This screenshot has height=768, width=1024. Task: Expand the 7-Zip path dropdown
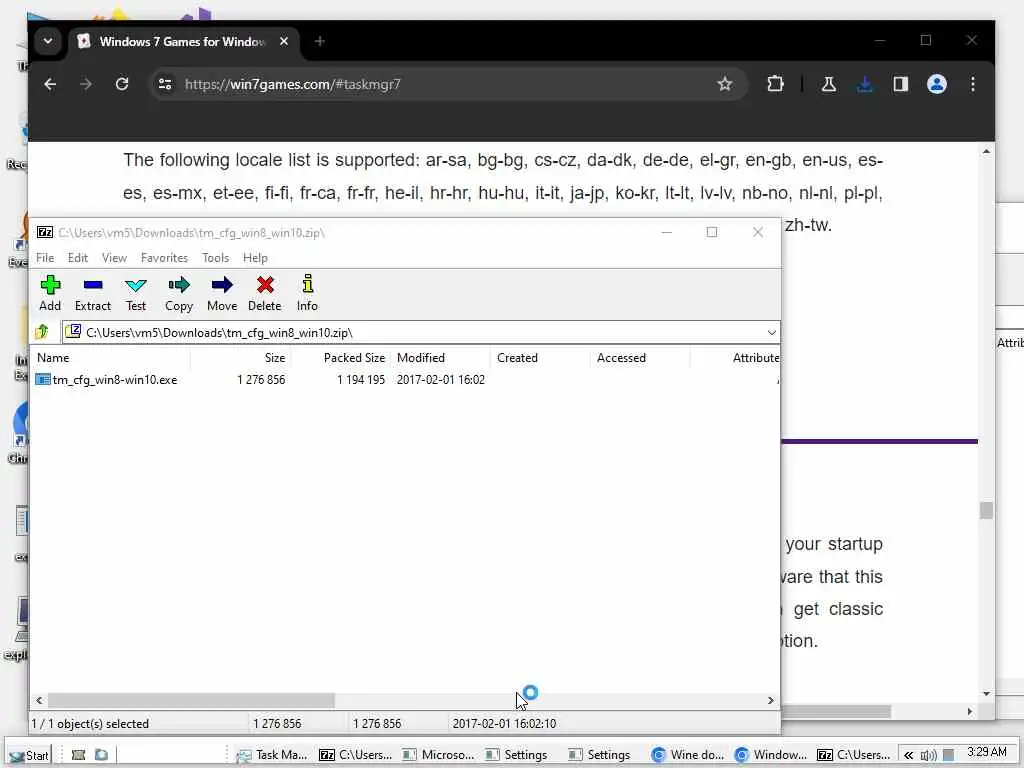(771, 332)
